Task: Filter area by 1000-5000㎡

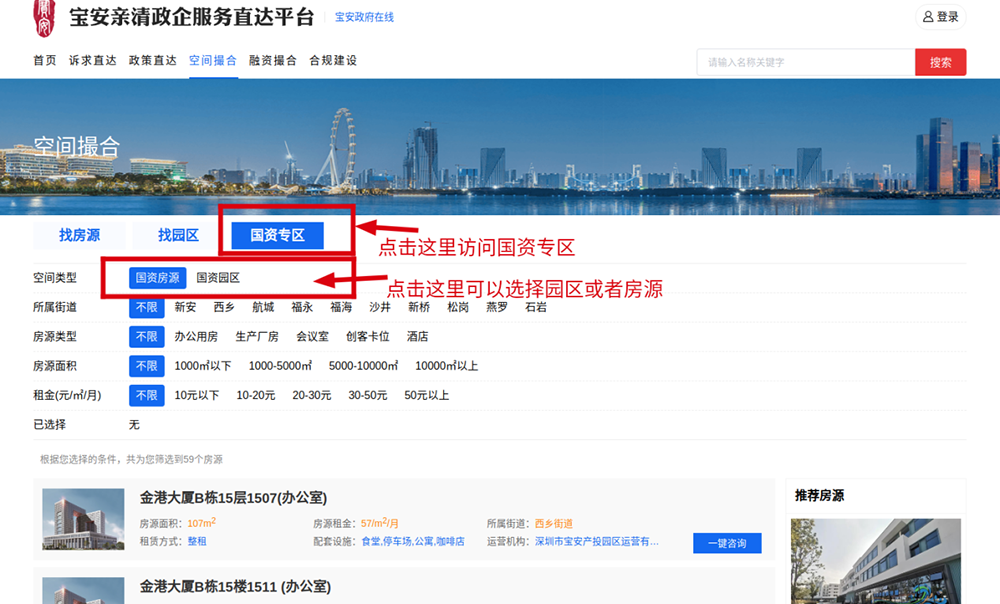Action: (281, 366)
